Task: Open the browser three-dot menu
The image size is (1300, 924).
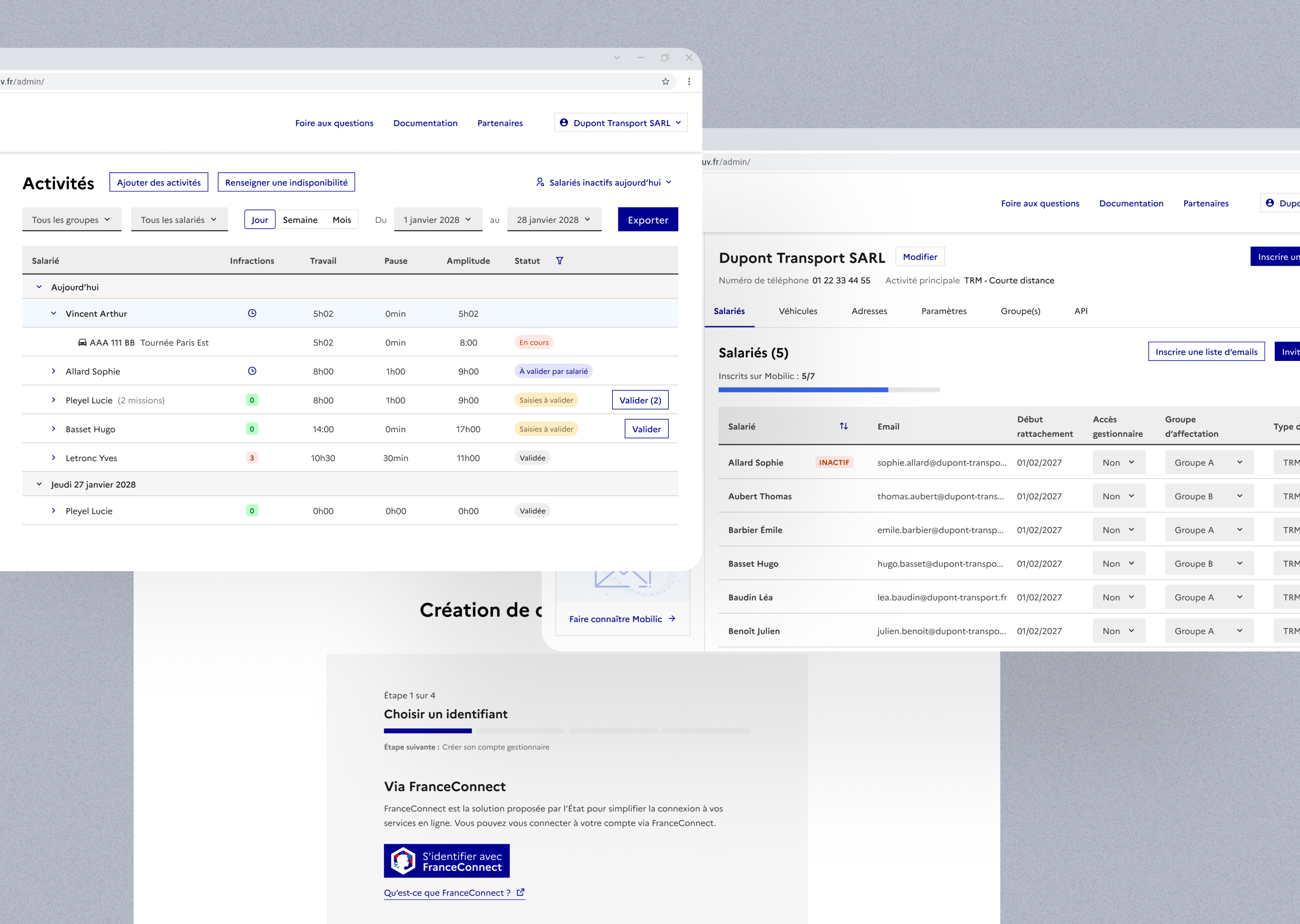Action: (x=689, y=81)
